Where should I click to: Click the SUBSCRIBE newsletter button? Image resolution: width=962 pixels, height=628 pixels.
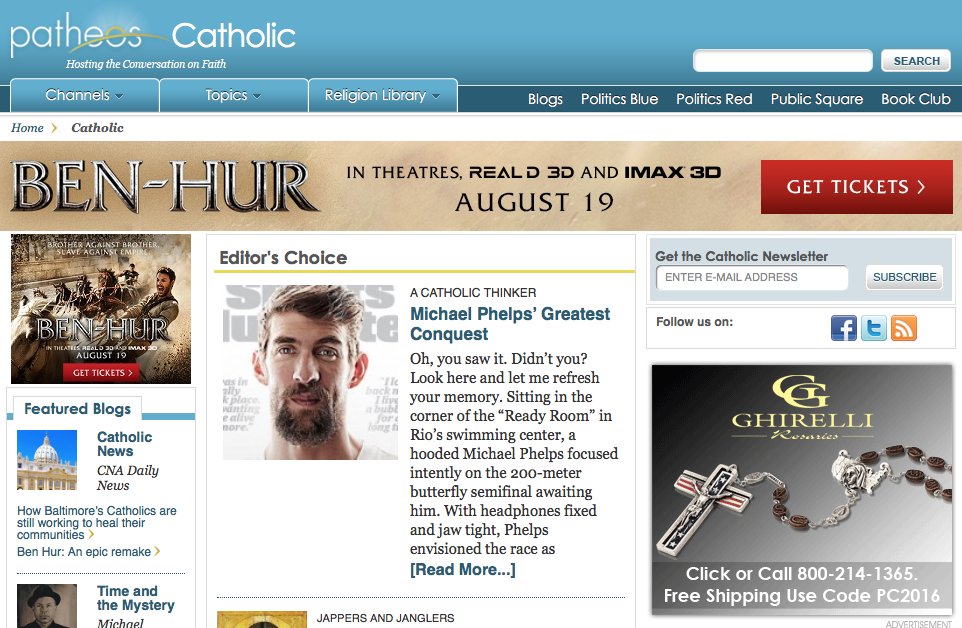904,277
